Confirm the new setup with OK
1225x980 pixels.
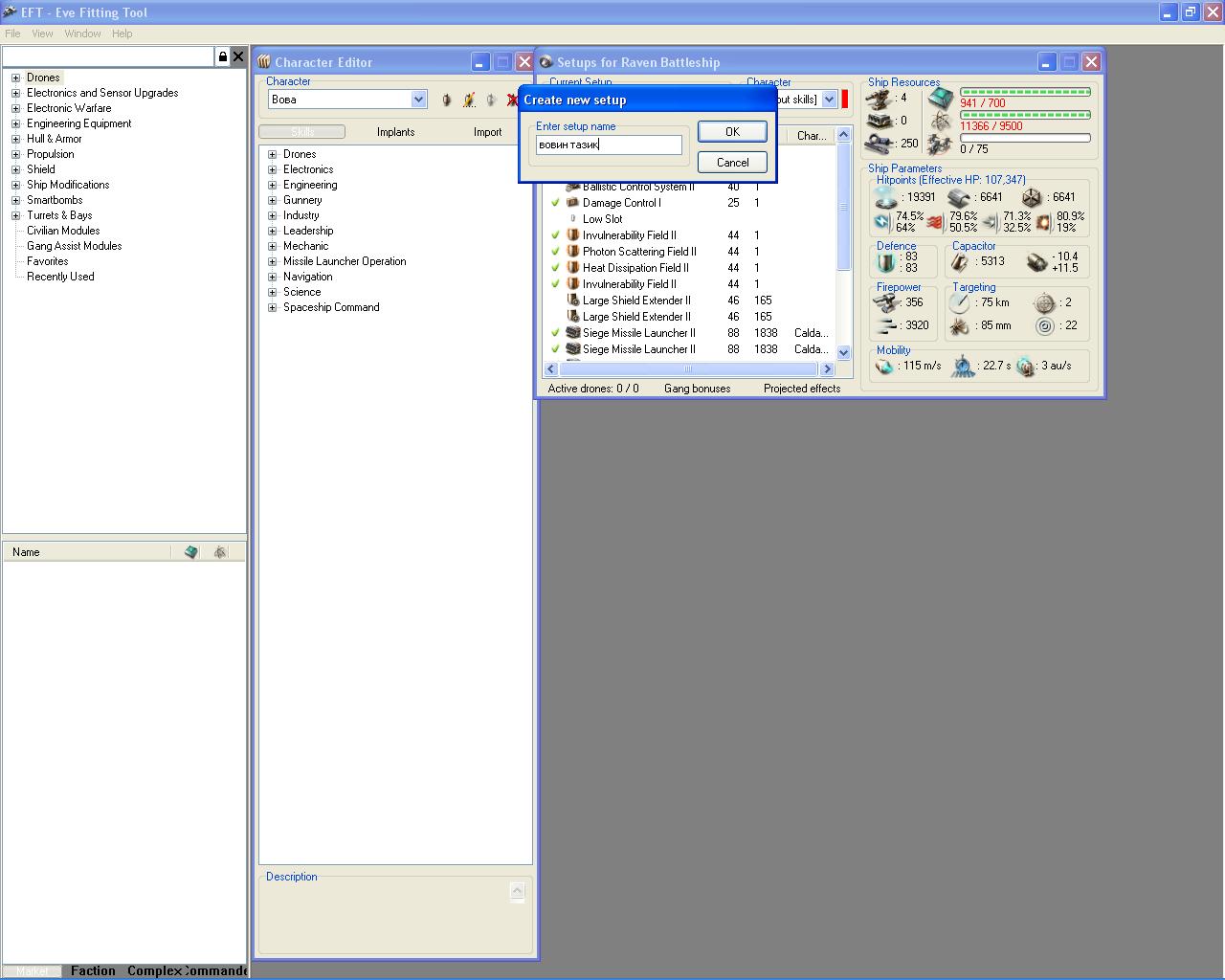[732, 132]
